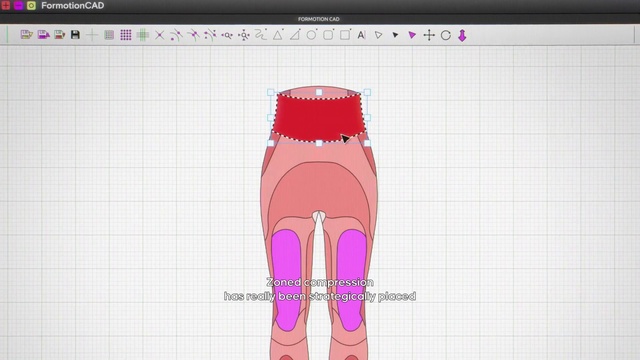Select the zoom tool with four surrounding dots
Image resolution: width=640 pixels, height=360 pixels.
coord(244,36)
